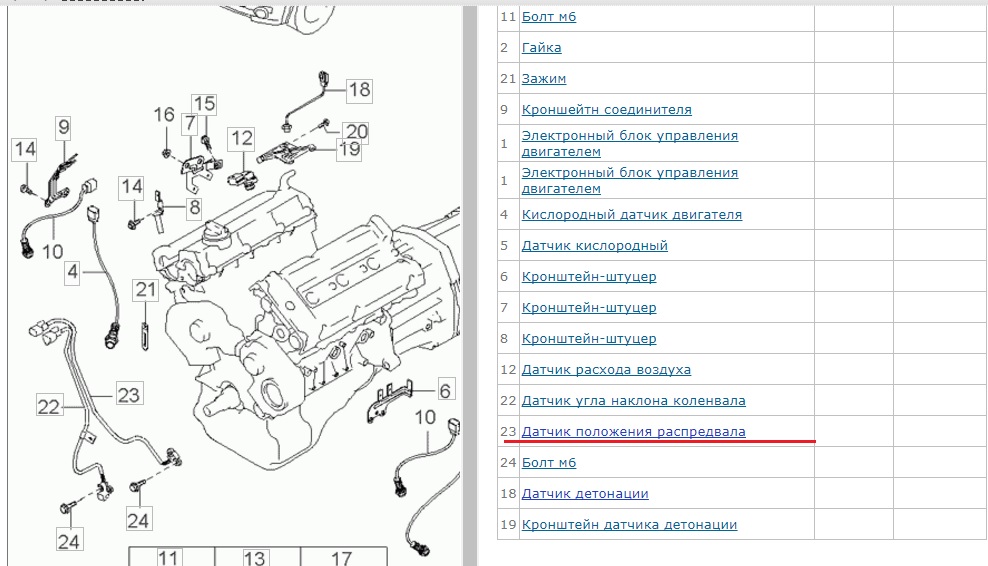Click the "Датчик расхода воздуха" link

pos(606,370)
